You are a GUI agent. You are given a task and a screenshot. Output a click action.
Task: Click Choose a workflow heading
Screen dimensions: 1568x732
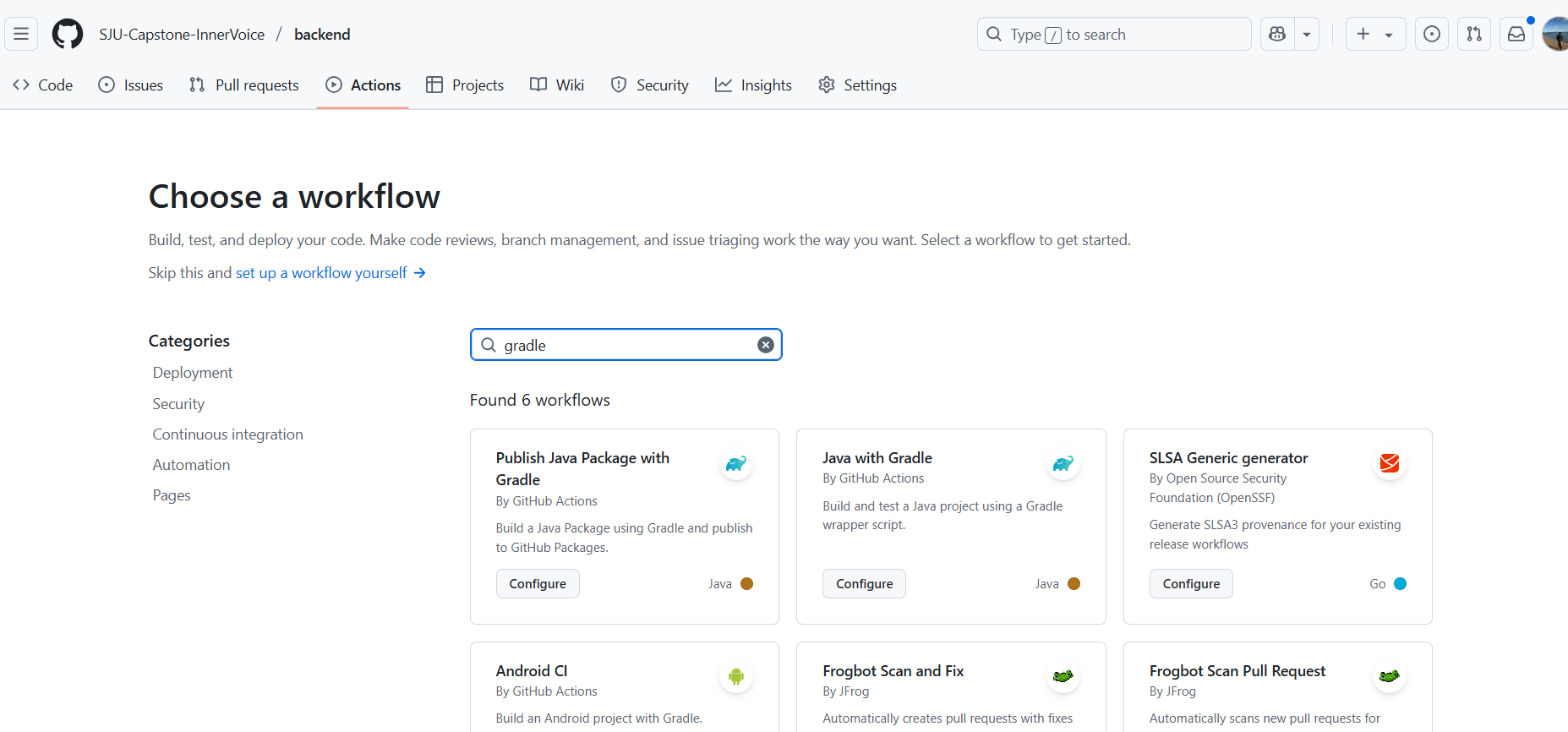pos(294,196)
